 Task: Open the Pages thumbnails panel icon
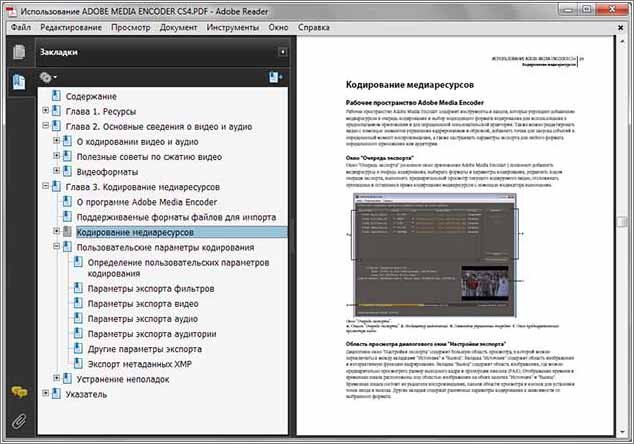coord(19,52)
